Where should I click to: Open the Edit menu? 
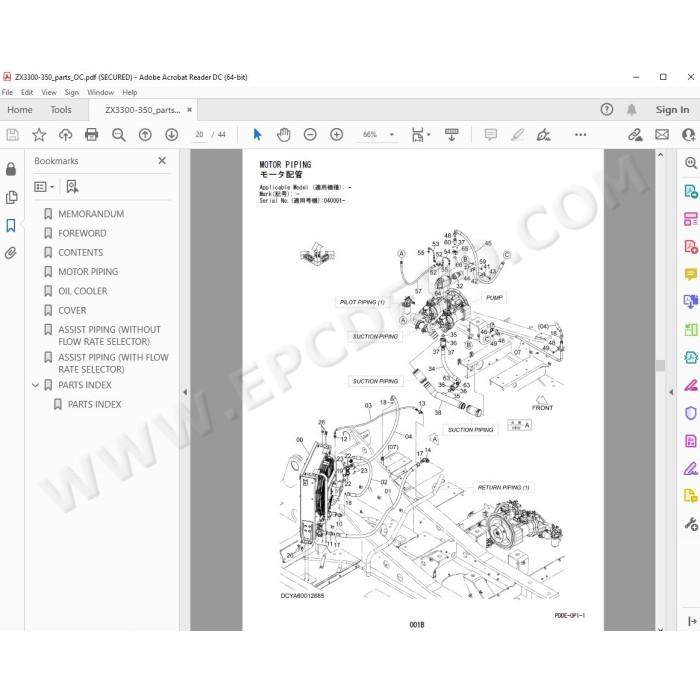click(x=27, y=92)
